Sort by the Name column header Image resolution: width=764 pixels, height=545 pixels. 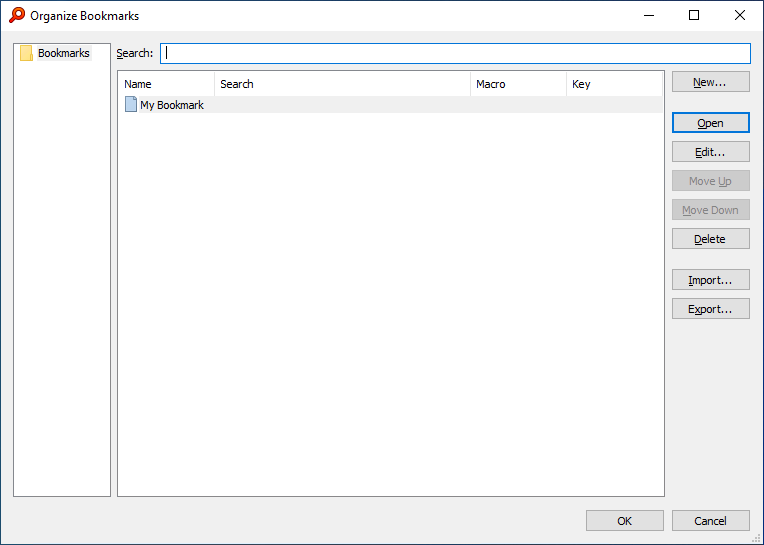coord(166,84)
